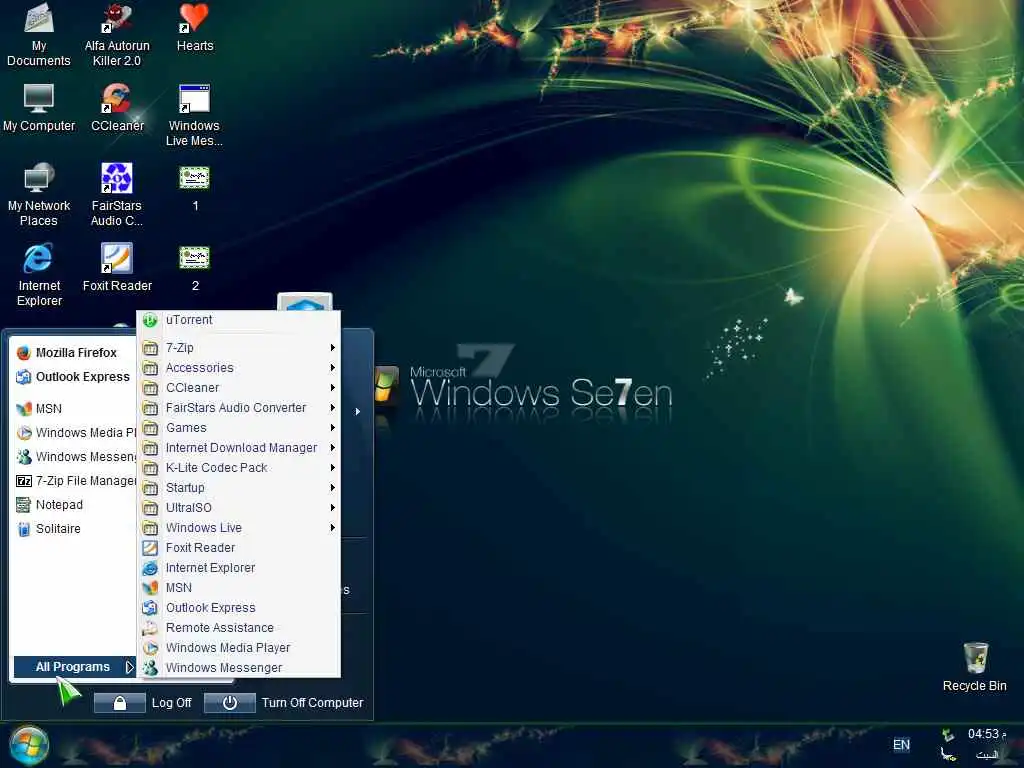The height and width of the screenshot is (768, 1024).
Task: Expand the Games submenu
Action: tap(239, 428)
